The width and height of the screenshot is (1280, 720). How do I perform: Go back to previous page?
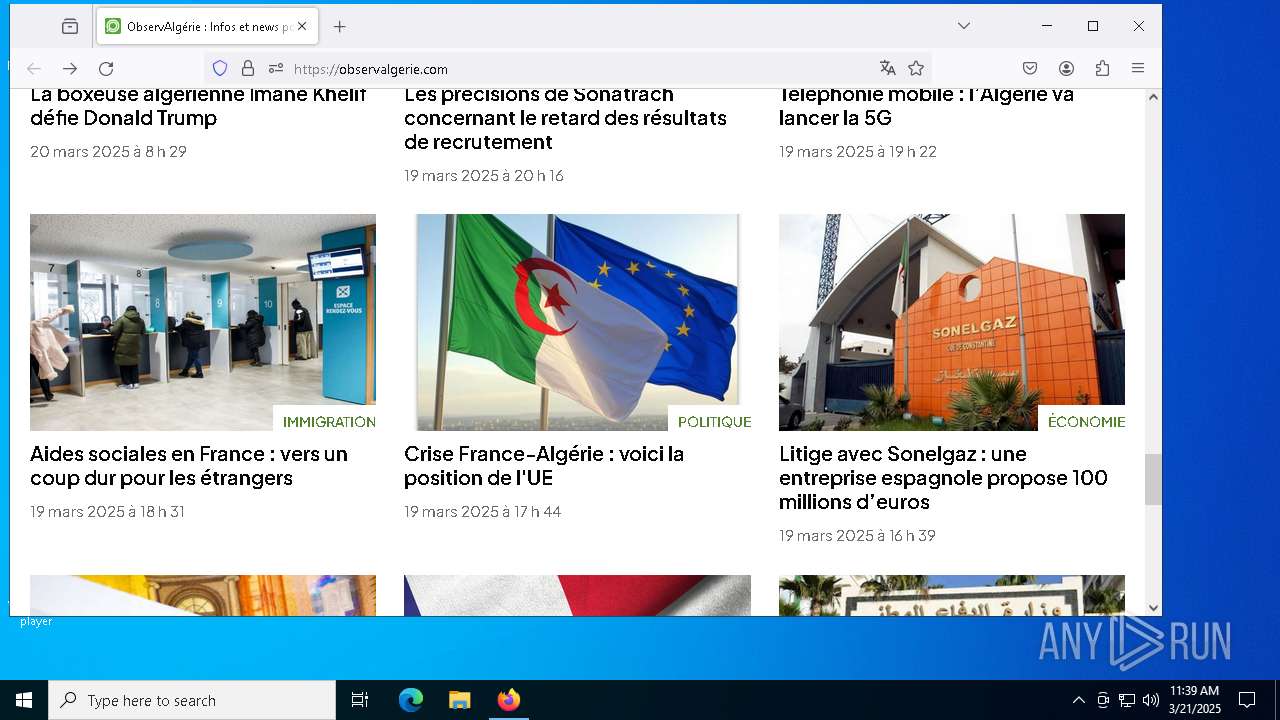[34, 69]
